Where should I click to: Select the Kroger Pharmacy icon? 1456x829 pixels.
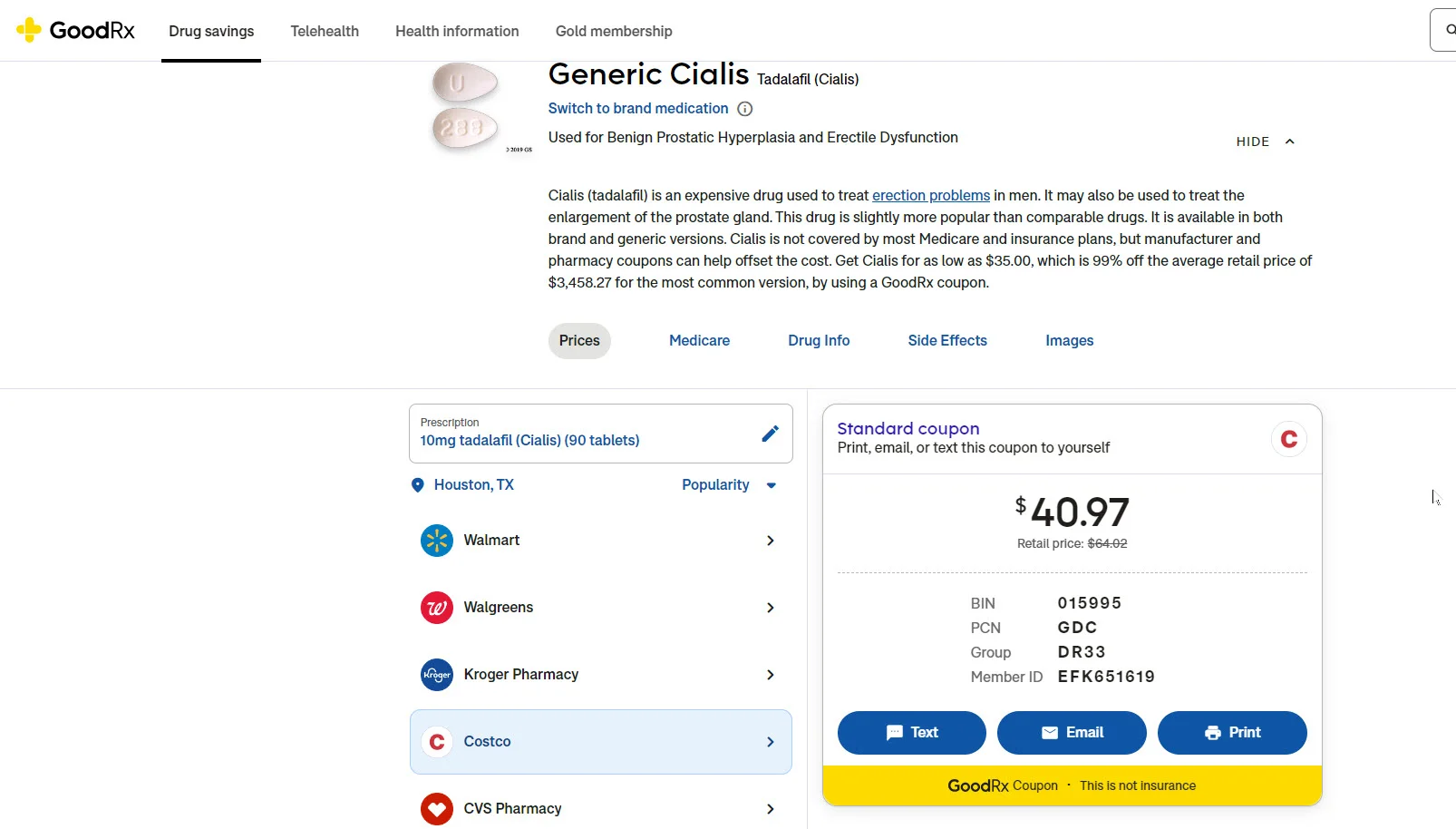(x=437, y=675)
